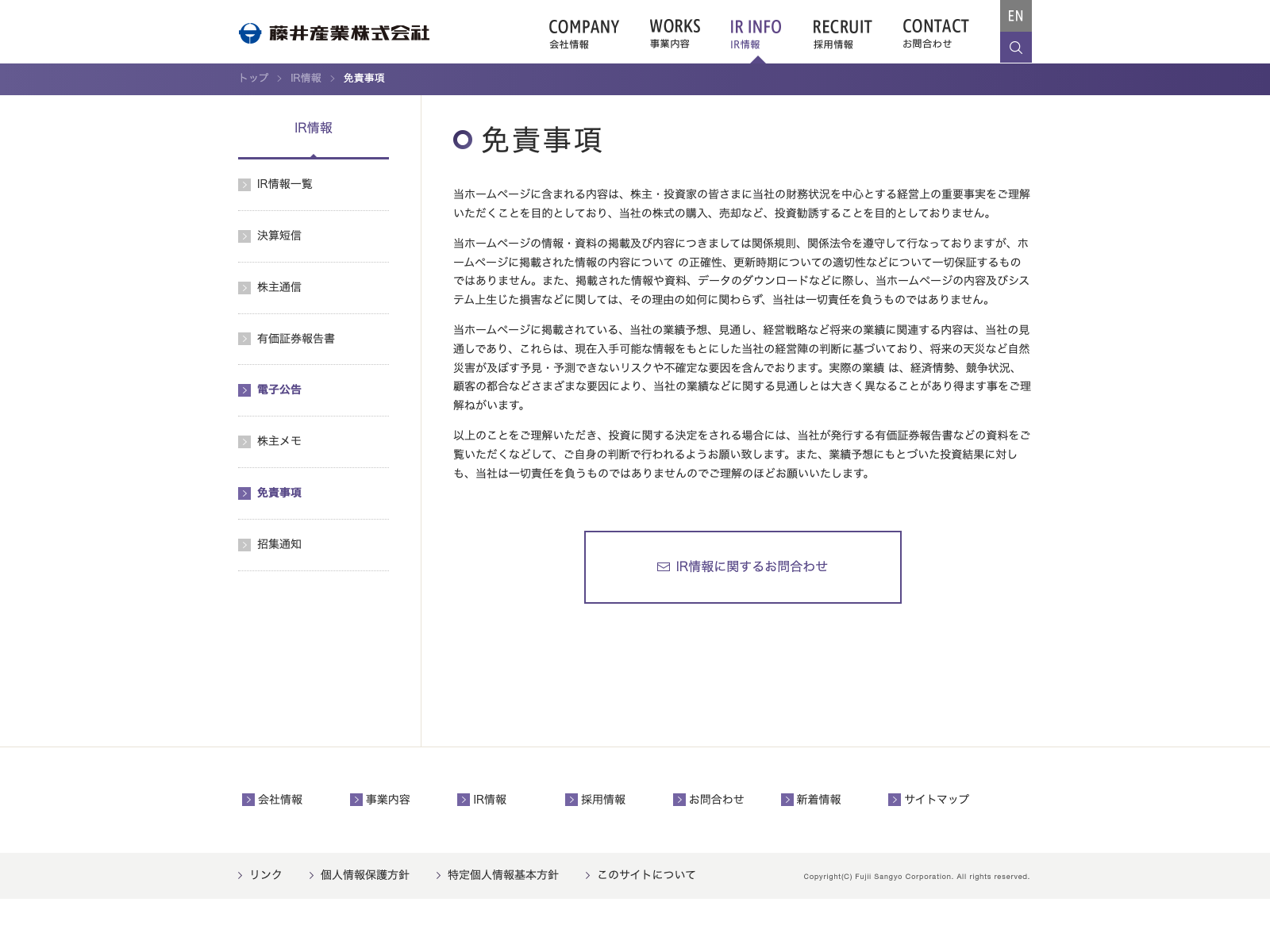Click the トップ breadcrumb link
The height and width of the screenshot is (952, 1270).
tap(253, 78)
